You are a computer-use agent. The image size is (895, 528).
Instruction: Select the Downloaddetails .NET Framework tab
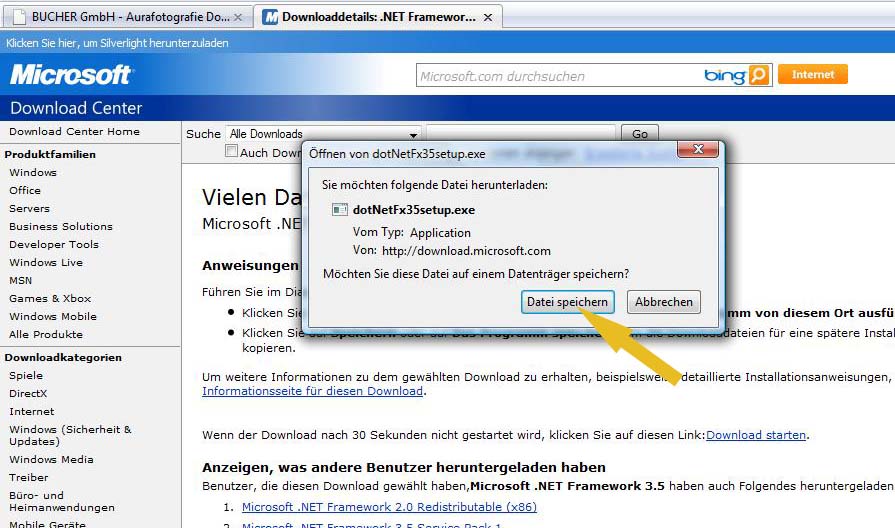point(378,17)
